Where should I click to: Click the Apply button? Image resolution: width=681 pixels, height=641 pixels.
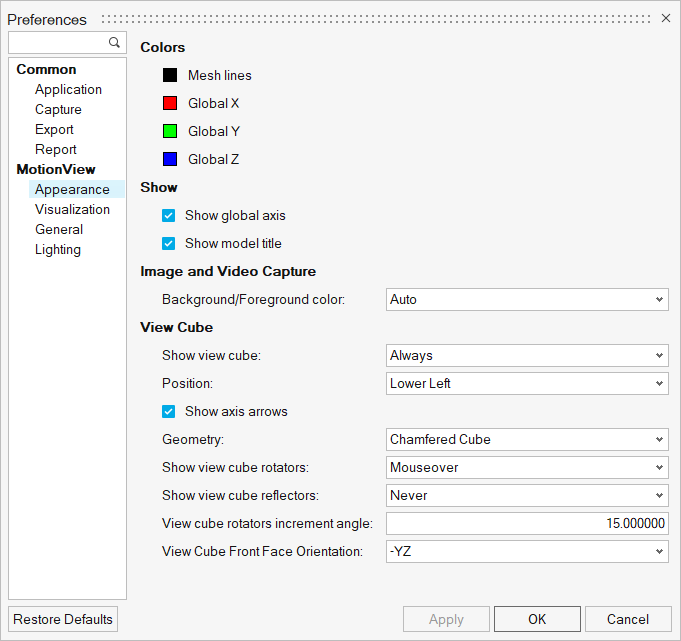(446, 619)
